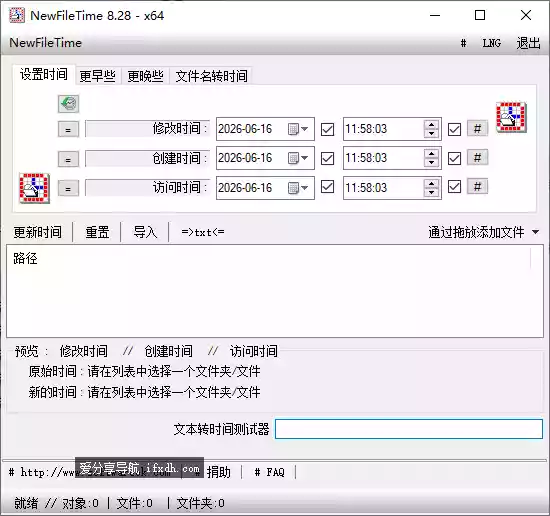This screenshot has height=516, width=550.
Task: Toggle the 访问时间 time checkbox
Action: pos(454,187)
